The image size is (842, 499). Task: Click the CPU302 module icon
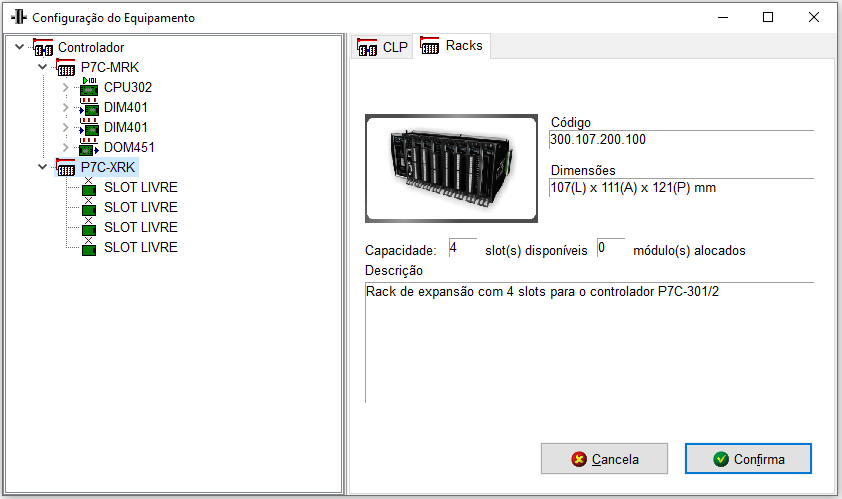click(x=89, y=87)
